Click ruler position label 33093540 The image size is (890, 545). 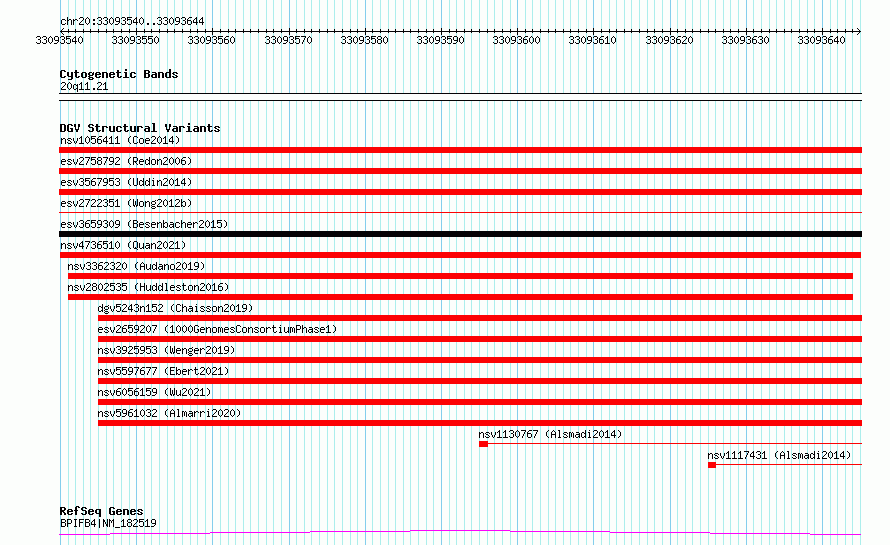60,40
